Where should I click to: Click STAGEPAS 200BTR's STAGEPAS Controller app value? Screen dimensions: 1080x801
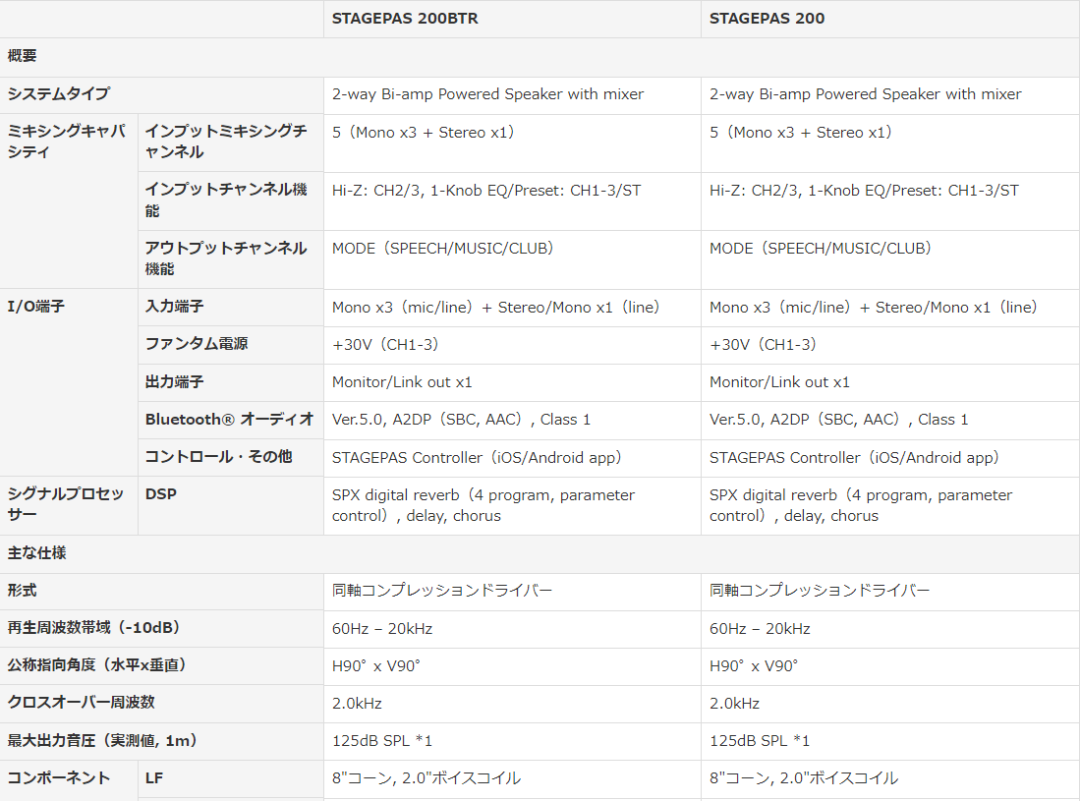[x=477, y=458]
